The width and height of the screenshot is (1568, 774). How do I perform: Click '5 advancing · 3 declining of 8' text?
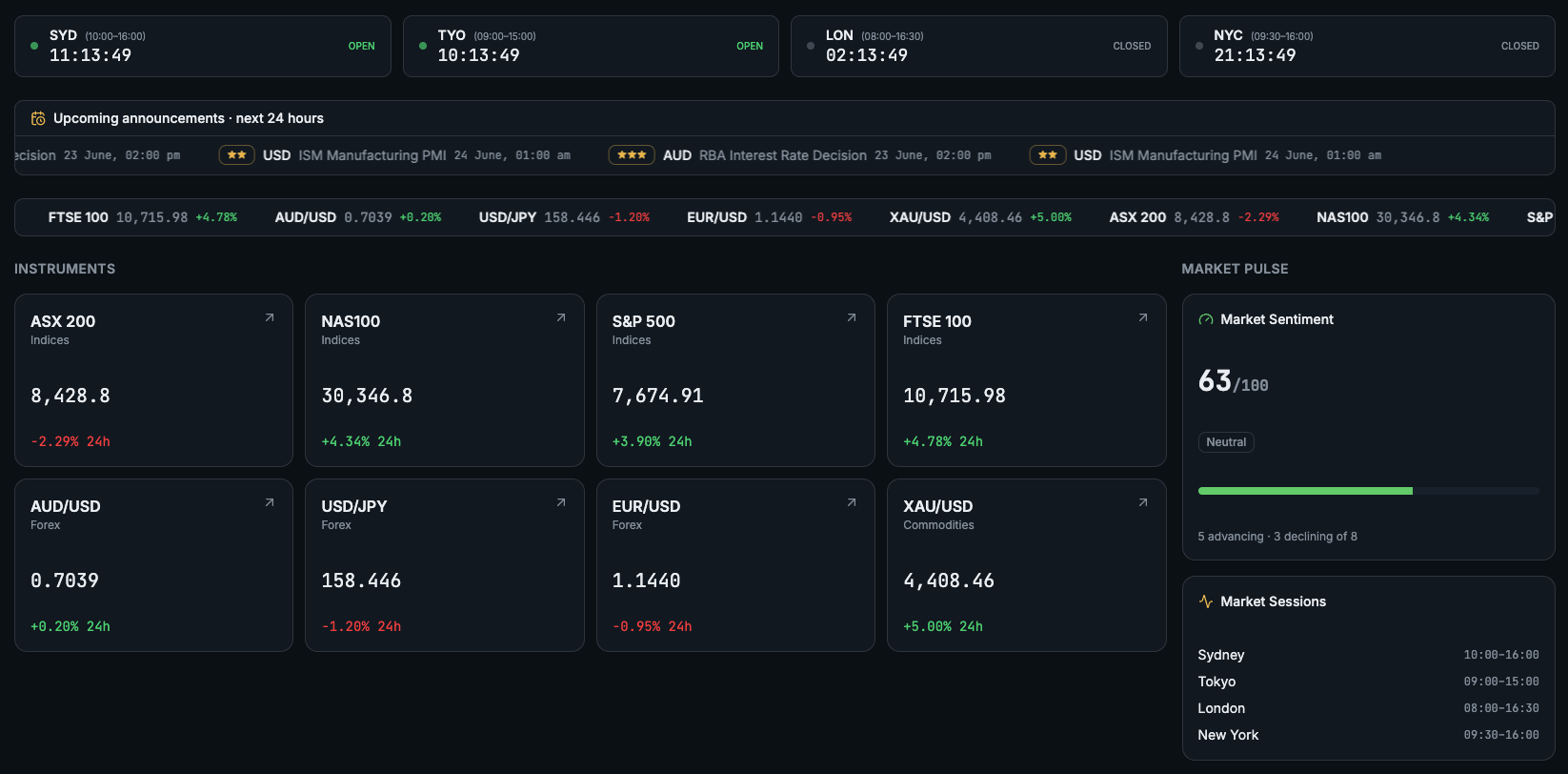(1277, 537)
